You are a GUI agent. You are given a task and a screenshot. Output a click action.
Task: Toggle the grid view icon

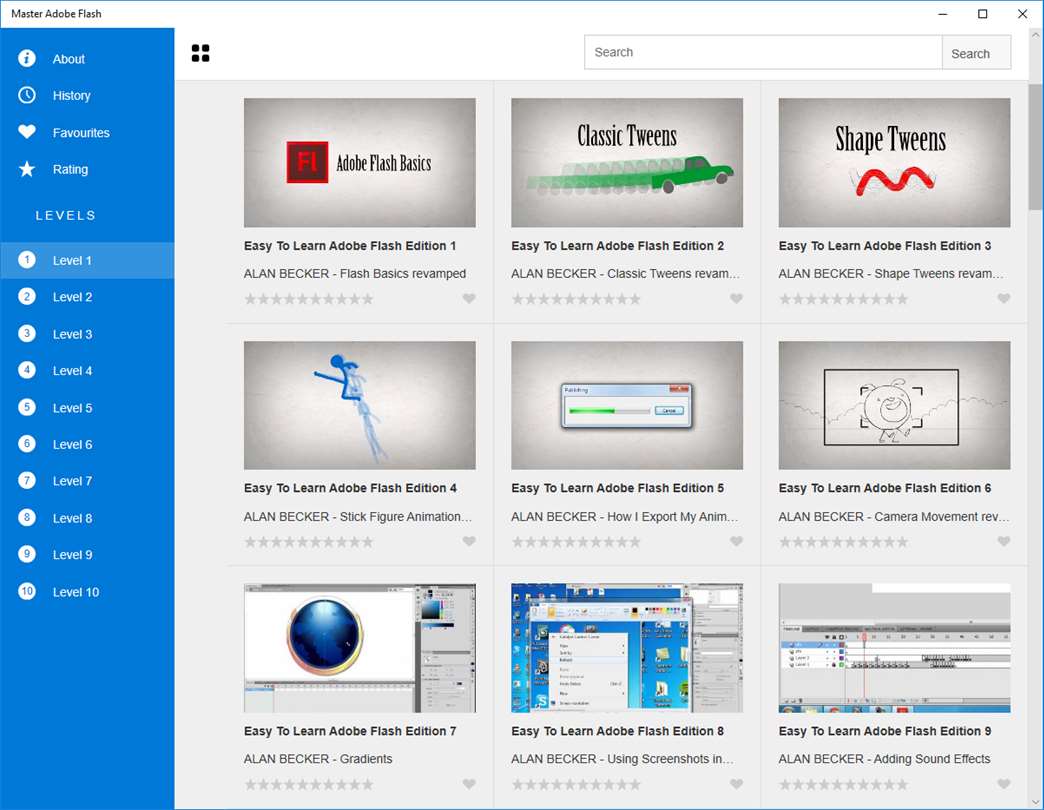[200, 53]
